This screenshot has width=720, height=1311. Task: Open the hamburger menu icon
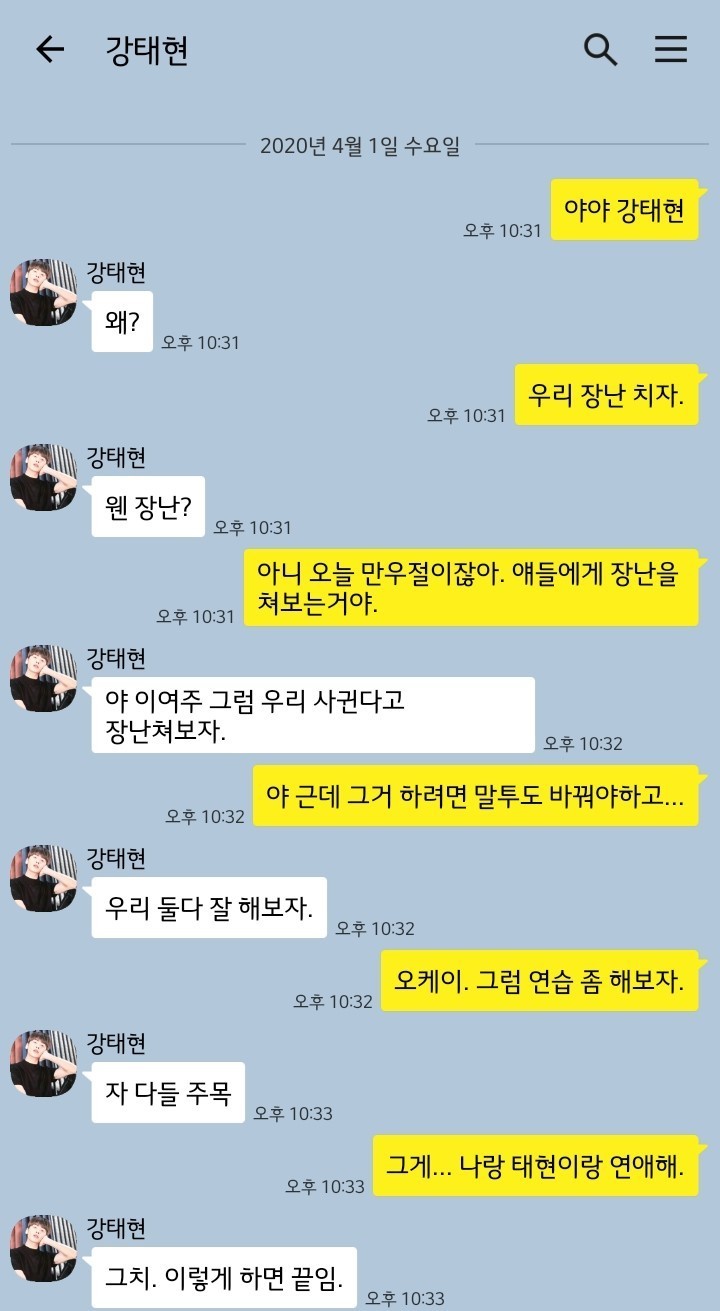pyautogui.click(x=671, y=49)
